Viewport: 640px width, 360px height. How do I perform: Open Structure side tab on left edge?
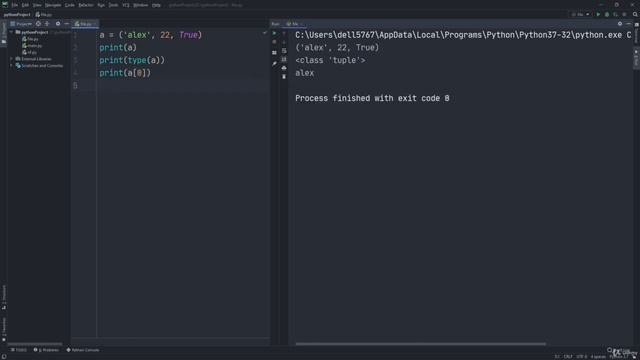[4, 296]
